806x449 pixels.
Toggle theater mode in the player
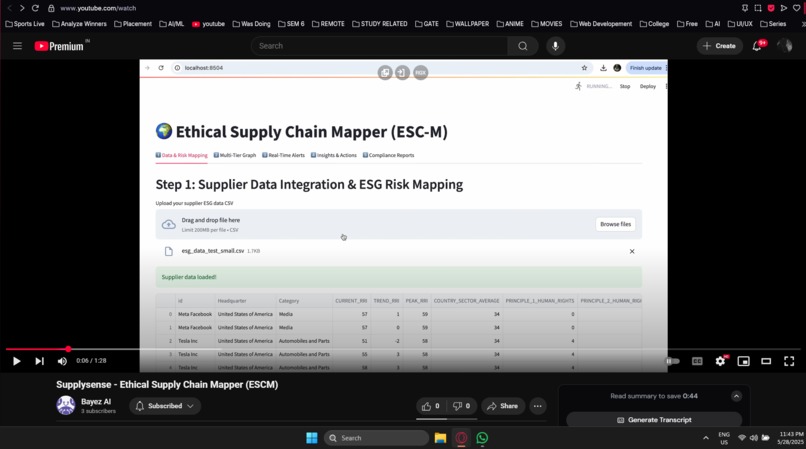766,361
